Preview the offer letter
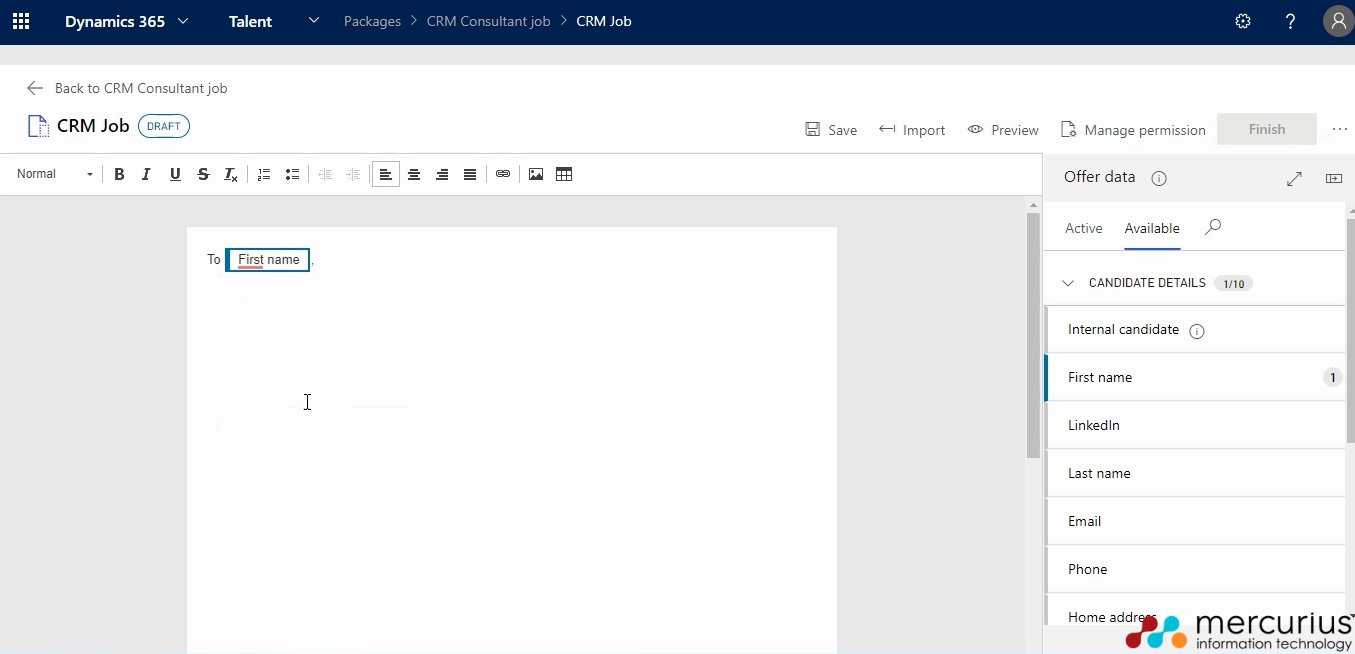This screenshot has width=1355, height=654. [x=1003, y=130]
